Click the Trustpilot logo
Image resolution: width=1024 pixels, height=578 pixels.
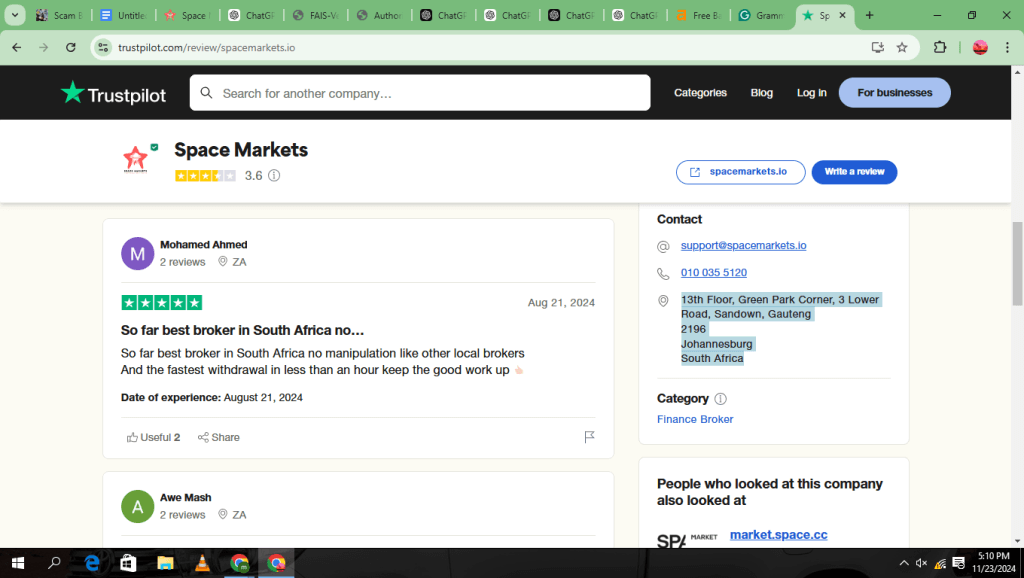pos(113,93)
